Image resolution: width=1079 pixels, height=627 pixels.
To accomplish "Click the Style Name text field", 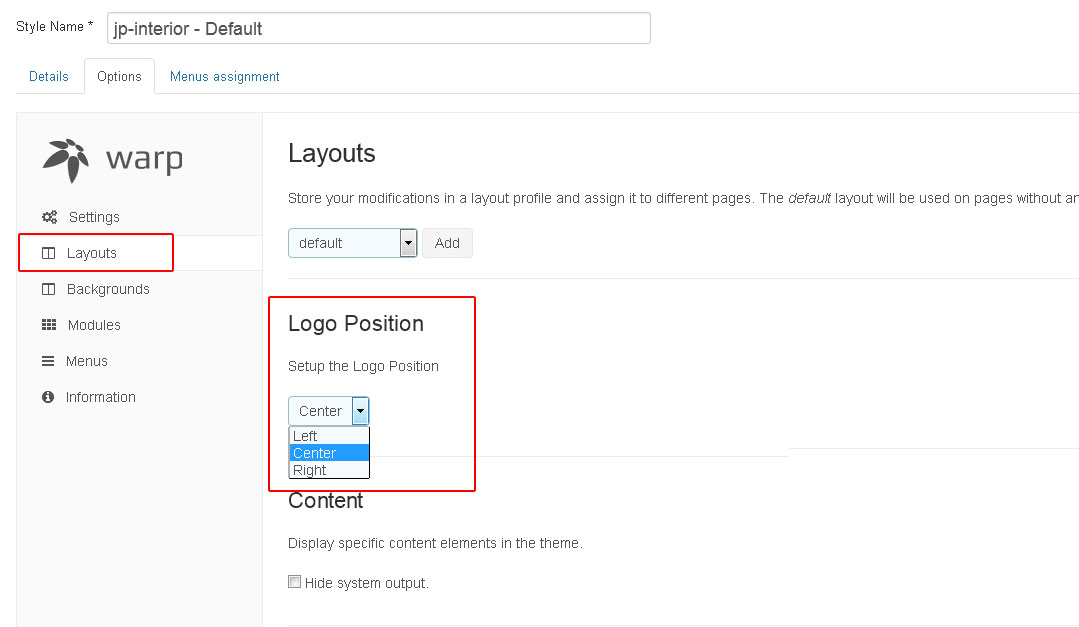I will pyautogui.click(x=378, y=28).
